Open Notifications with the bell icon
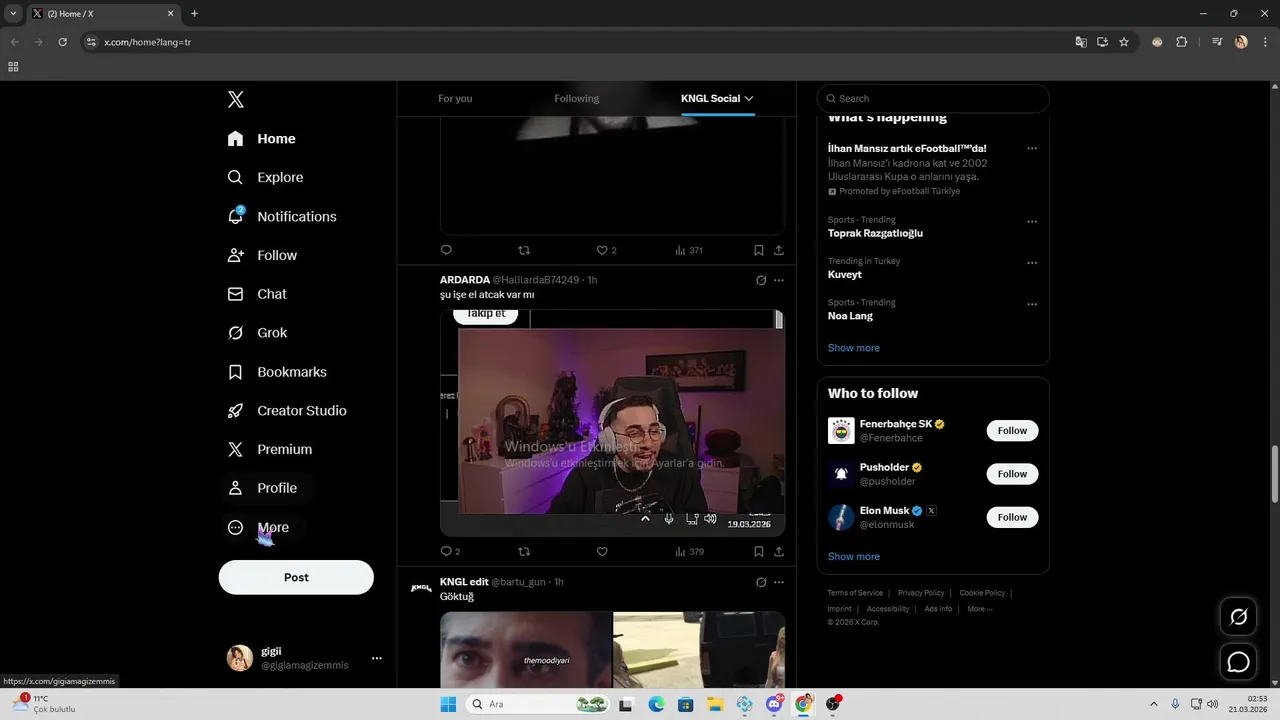1280x720 pixels. 281,216
